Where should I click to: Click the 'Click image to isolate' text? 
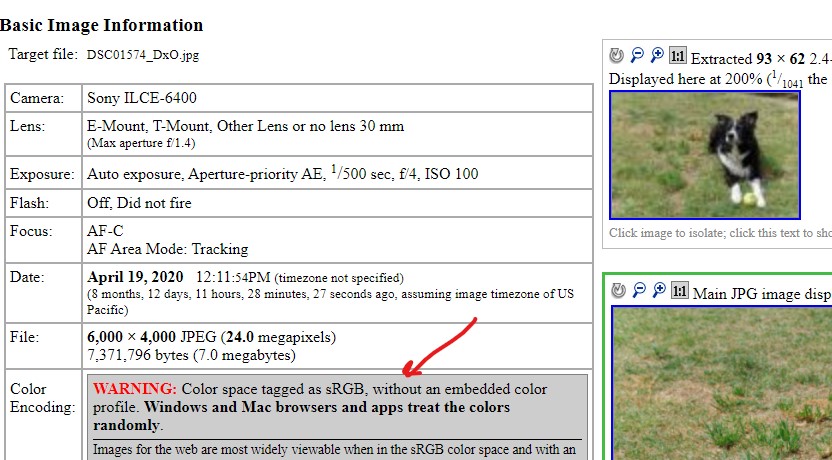pyautogui.click(x=720, y=233)
